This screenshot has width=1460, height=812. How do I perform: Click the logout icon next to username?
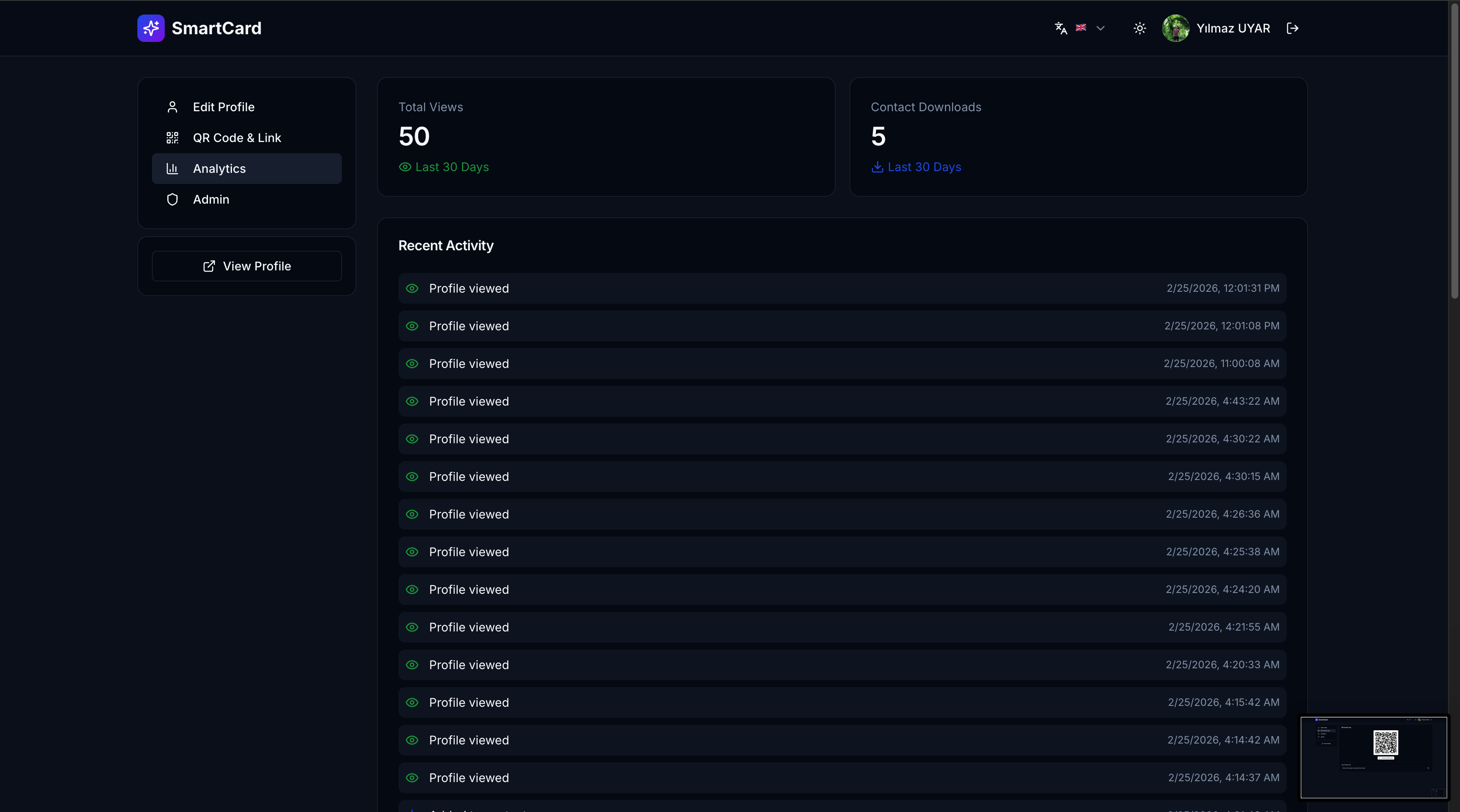point(1292,28)
